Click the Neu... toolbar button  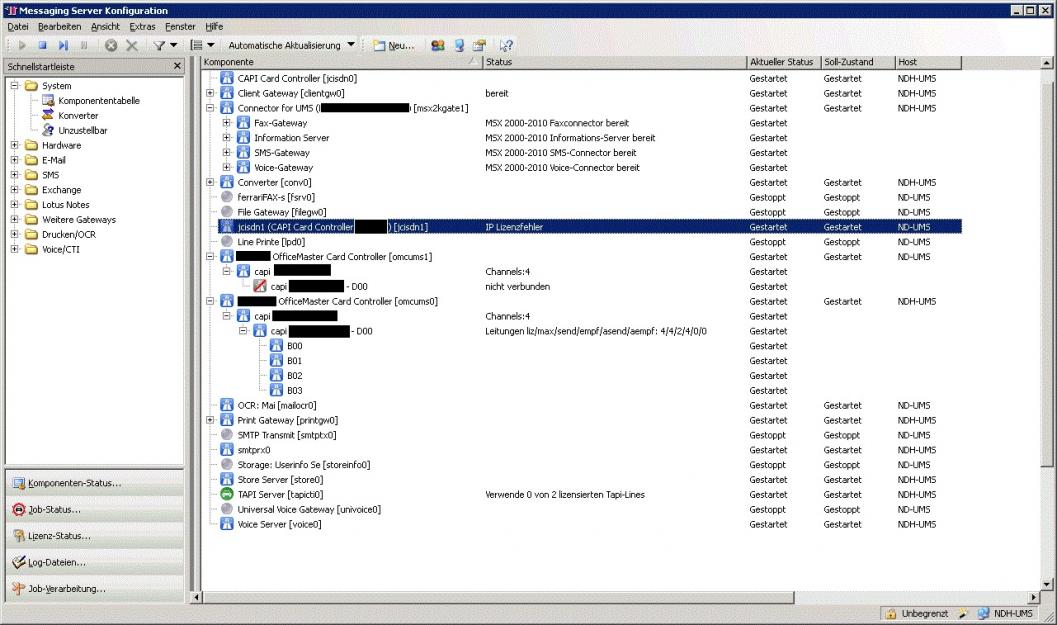(x=393, y=45)
